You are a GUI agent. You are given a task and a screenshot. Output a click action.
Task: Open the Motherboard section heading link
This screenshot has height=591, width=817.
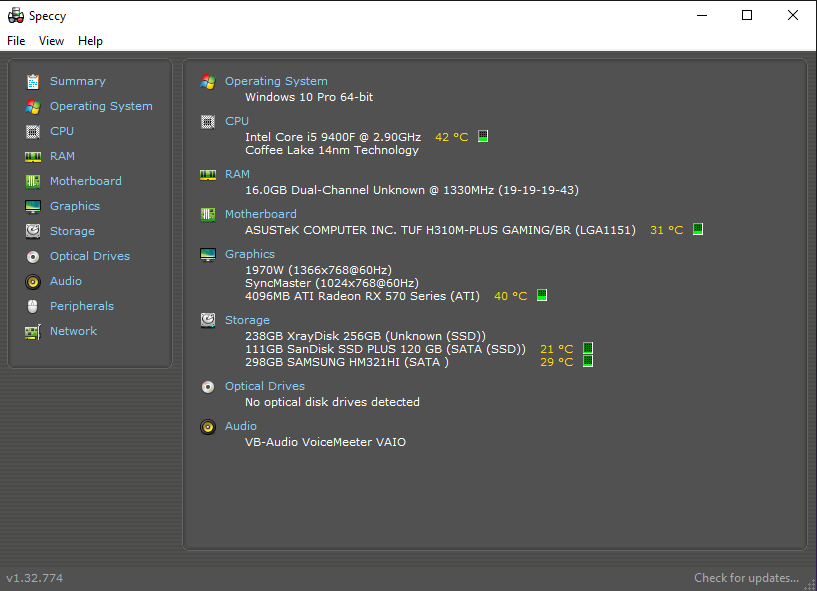(261, 214)
